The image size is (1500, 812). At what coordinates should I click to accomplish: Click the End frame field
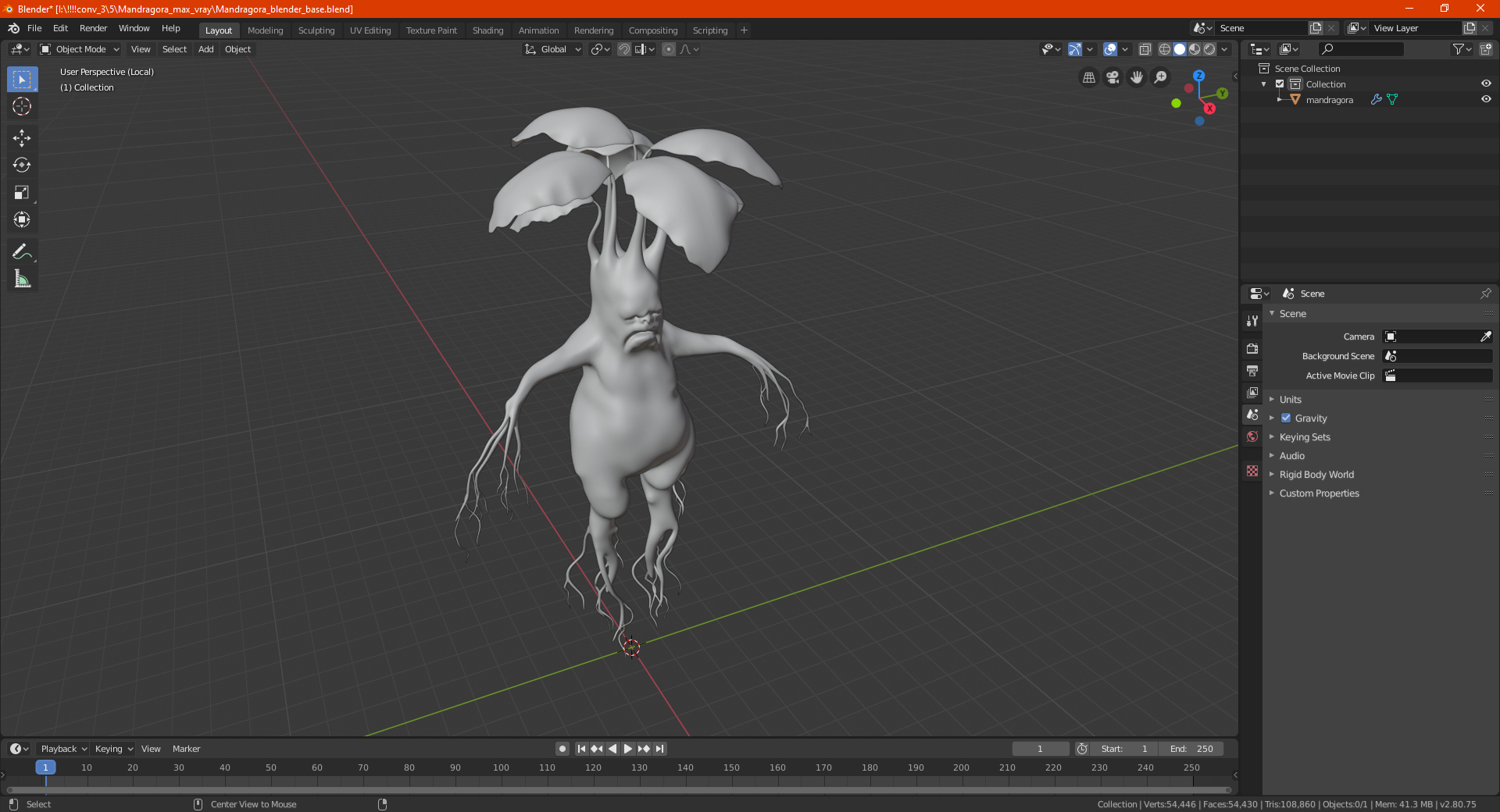pyautogui.click(x=1191, y=749)
